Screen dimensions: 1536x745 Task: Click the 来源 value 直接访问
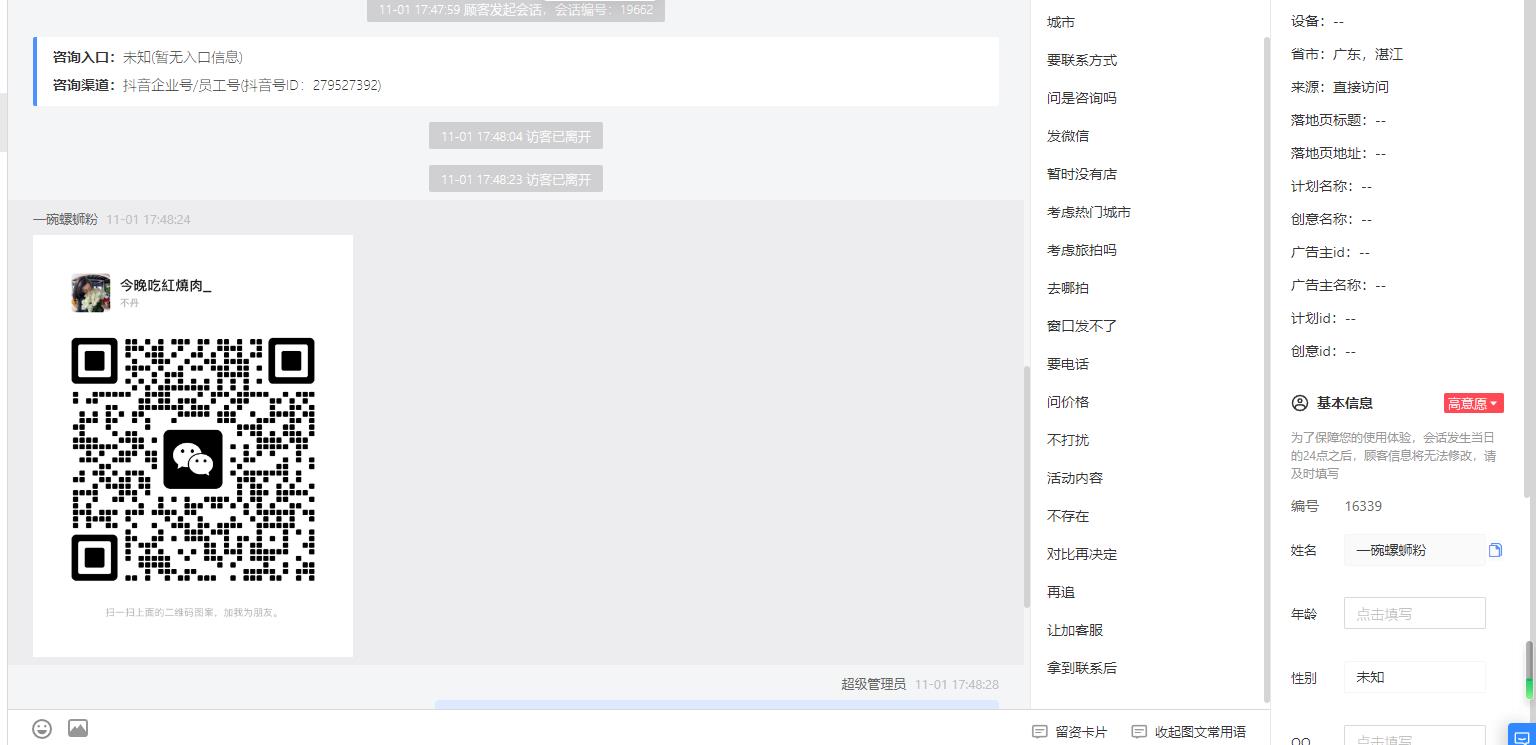click(1361, 87)
